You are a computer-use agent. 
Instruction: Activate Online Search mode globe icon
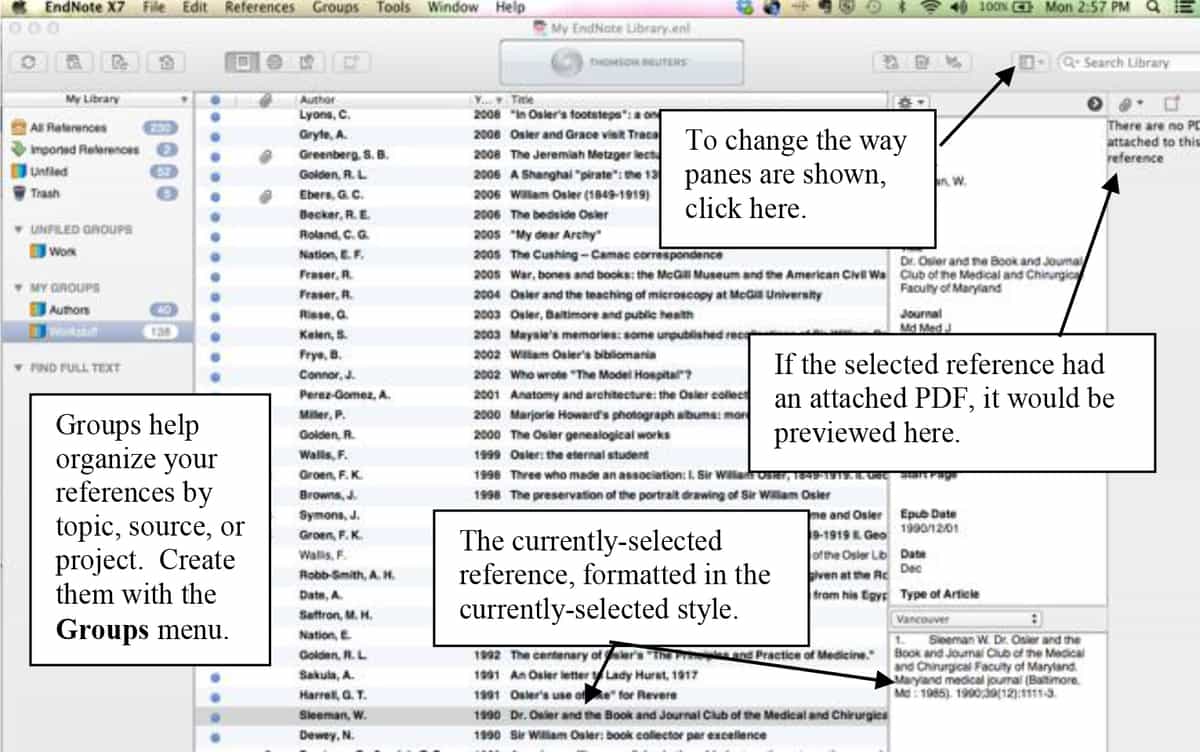pos(275,62)
